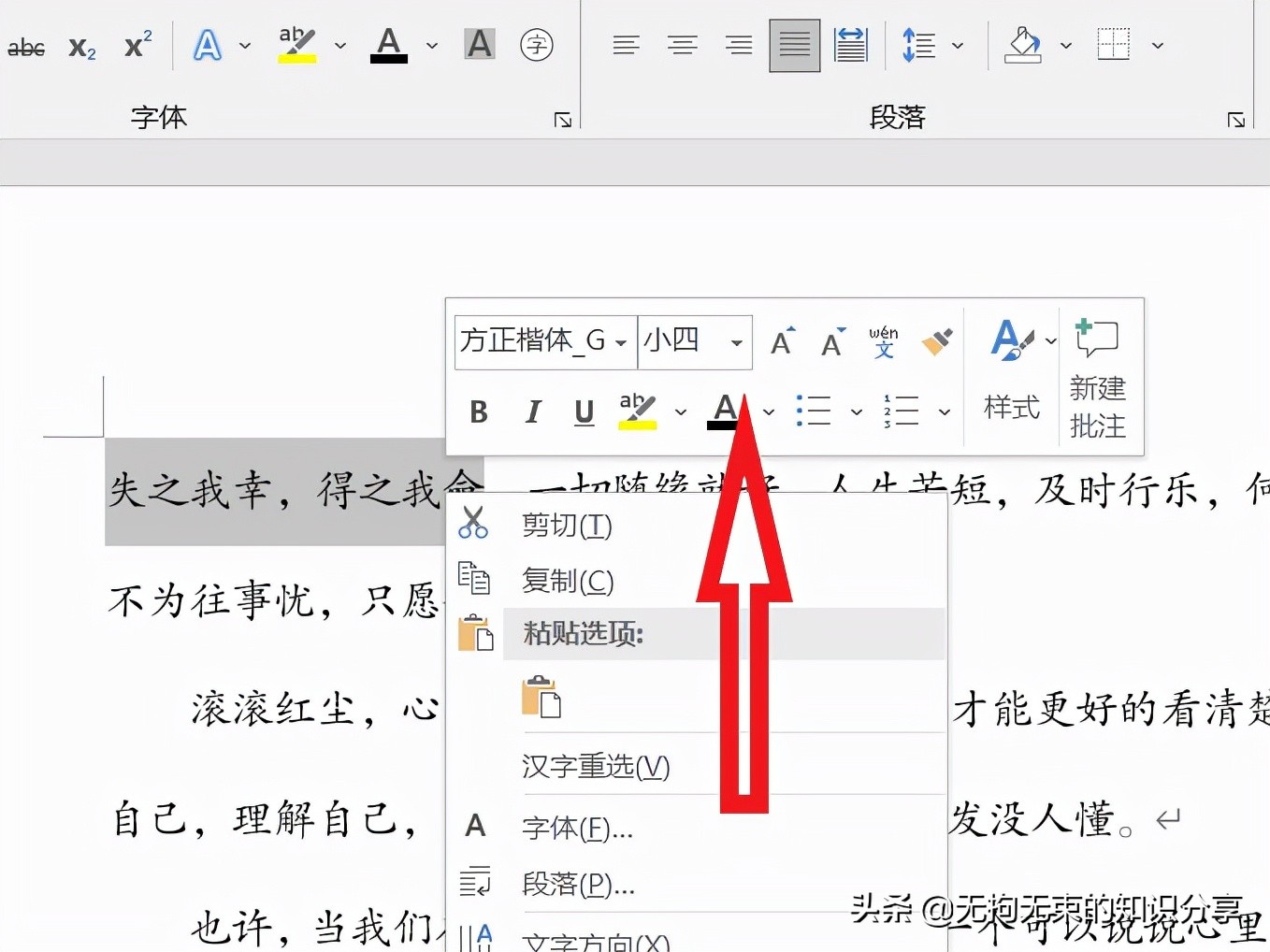Toggle bold on the mini toolbar
Viewport: 1270px width, 952px height.
point(478,411)
